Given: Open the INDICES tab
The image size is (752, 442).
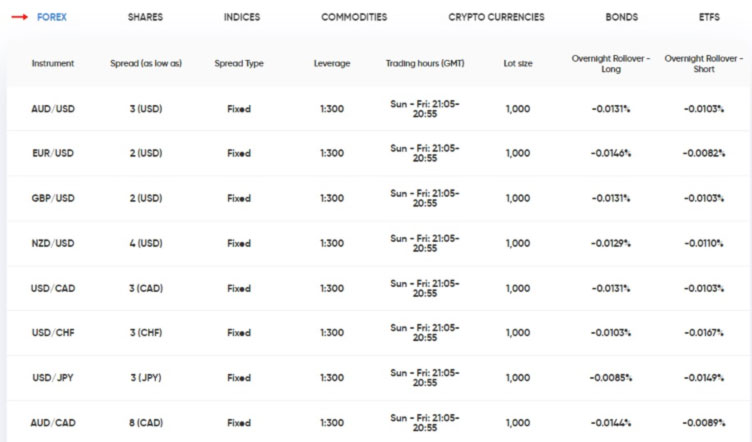Looking at the screenshot, I should click(243, 17).
